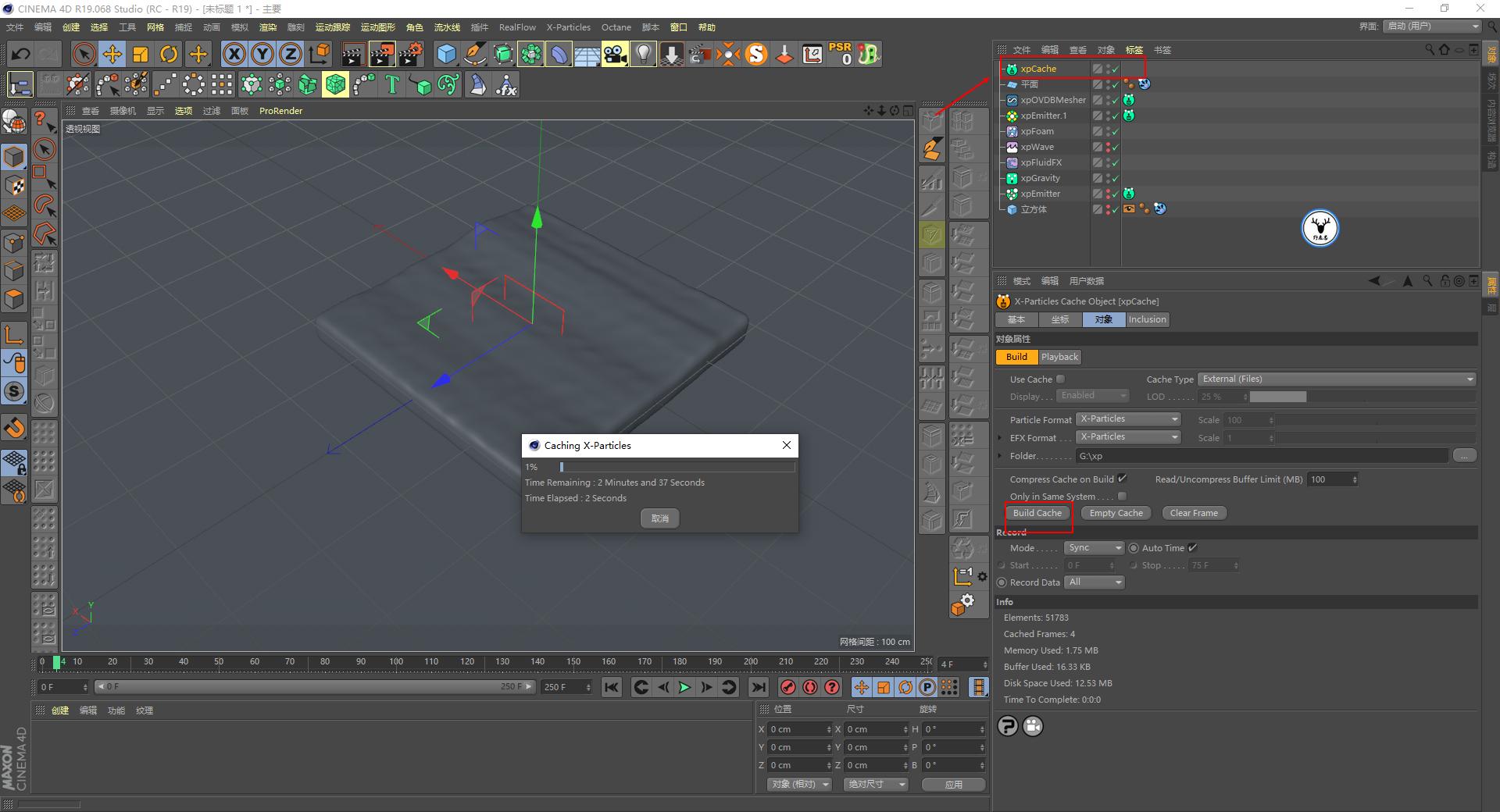Select the xpEmitter icon in the object manager
Screen dimensions: 1500x812
pos(1012,194)
